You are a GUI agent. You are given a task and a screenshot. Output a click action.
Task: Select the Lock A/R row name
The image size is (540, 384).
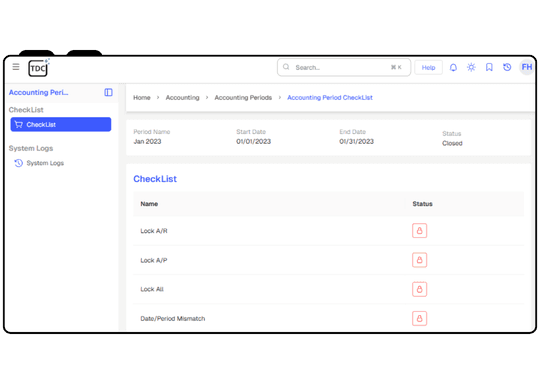tap(154, 231)
